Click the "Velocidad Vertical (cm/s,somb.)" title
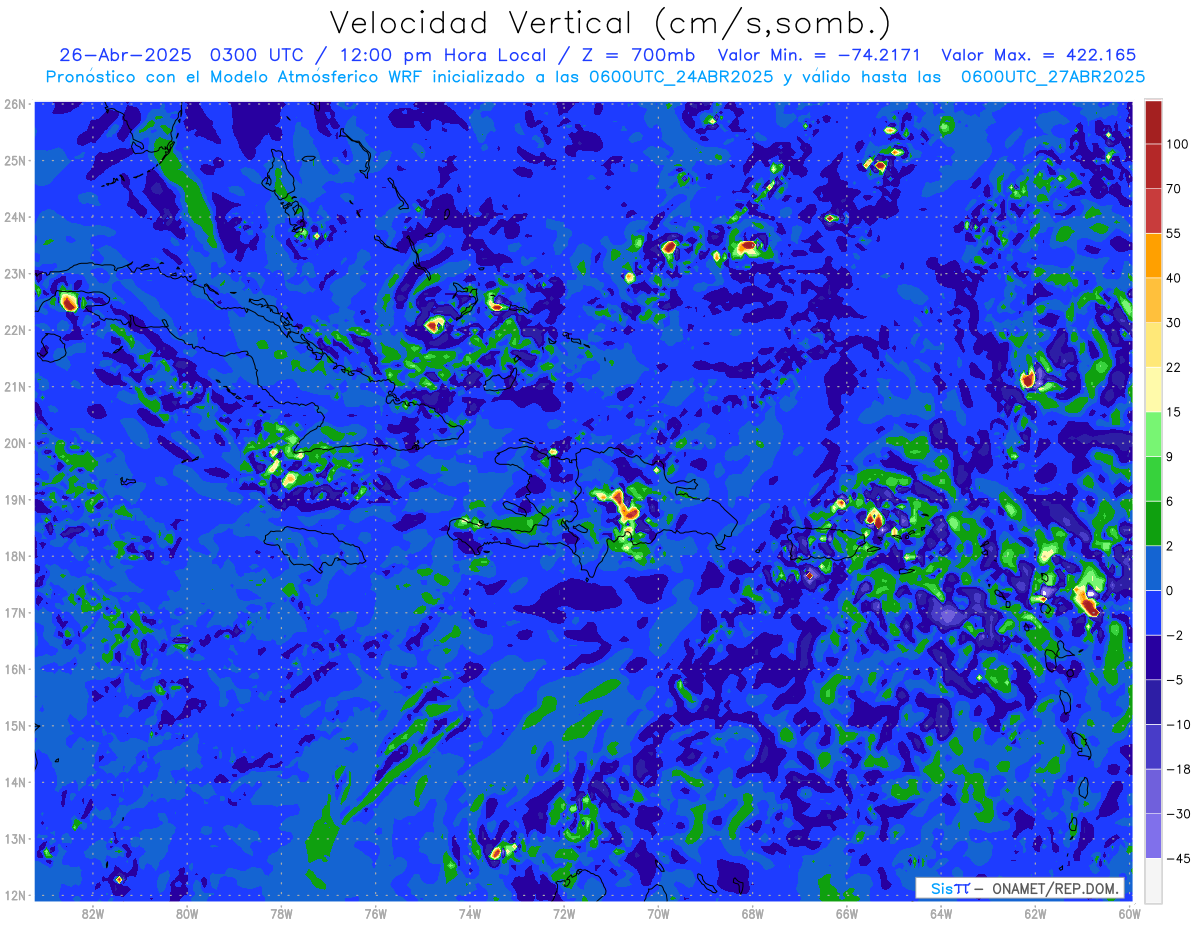The image size is (1200, 927). pyautogui.click(x=610, y=24)
